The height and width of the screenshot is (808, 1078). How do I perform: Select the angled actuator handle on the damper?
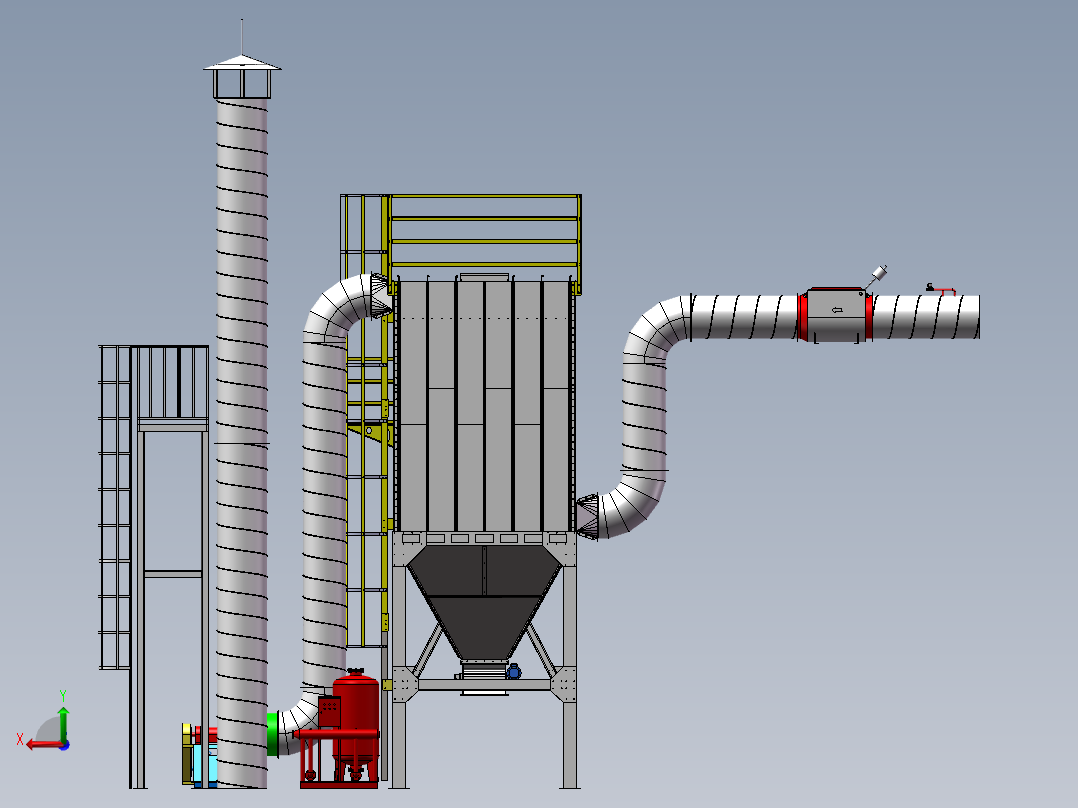pos(877,276)
